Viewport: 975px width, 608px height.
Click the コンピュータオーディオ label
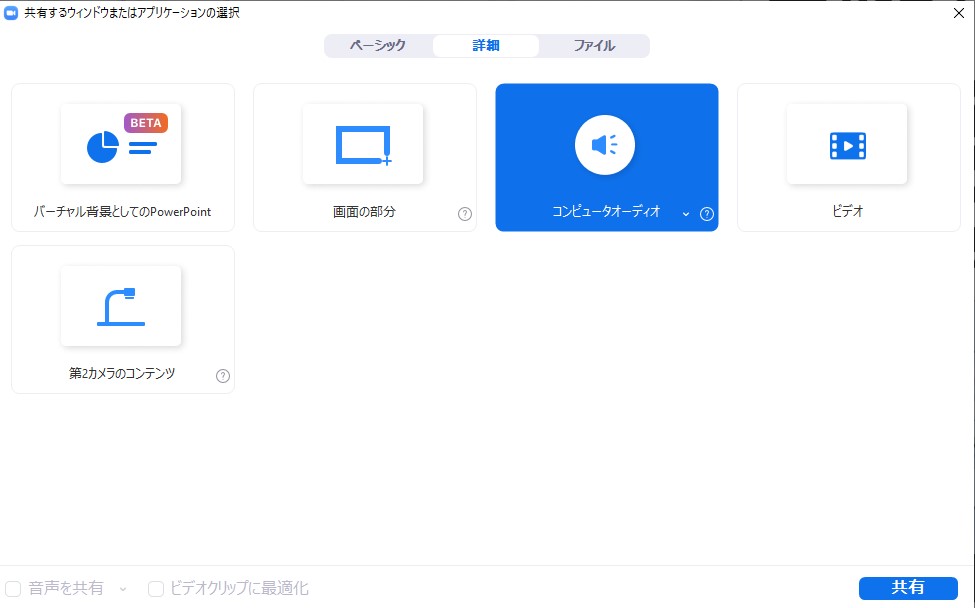[x=606, y=212]
